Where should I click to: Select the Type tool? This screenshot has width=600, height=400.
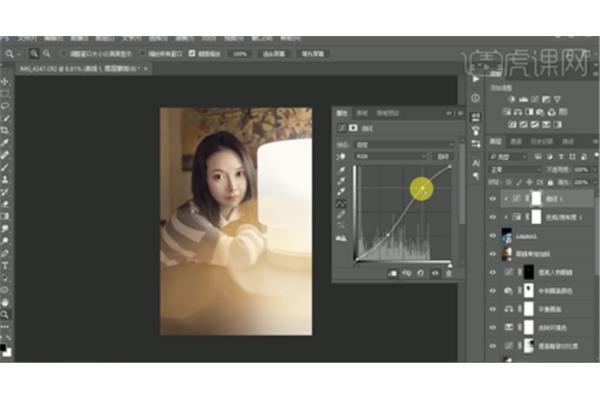(5, 266)
